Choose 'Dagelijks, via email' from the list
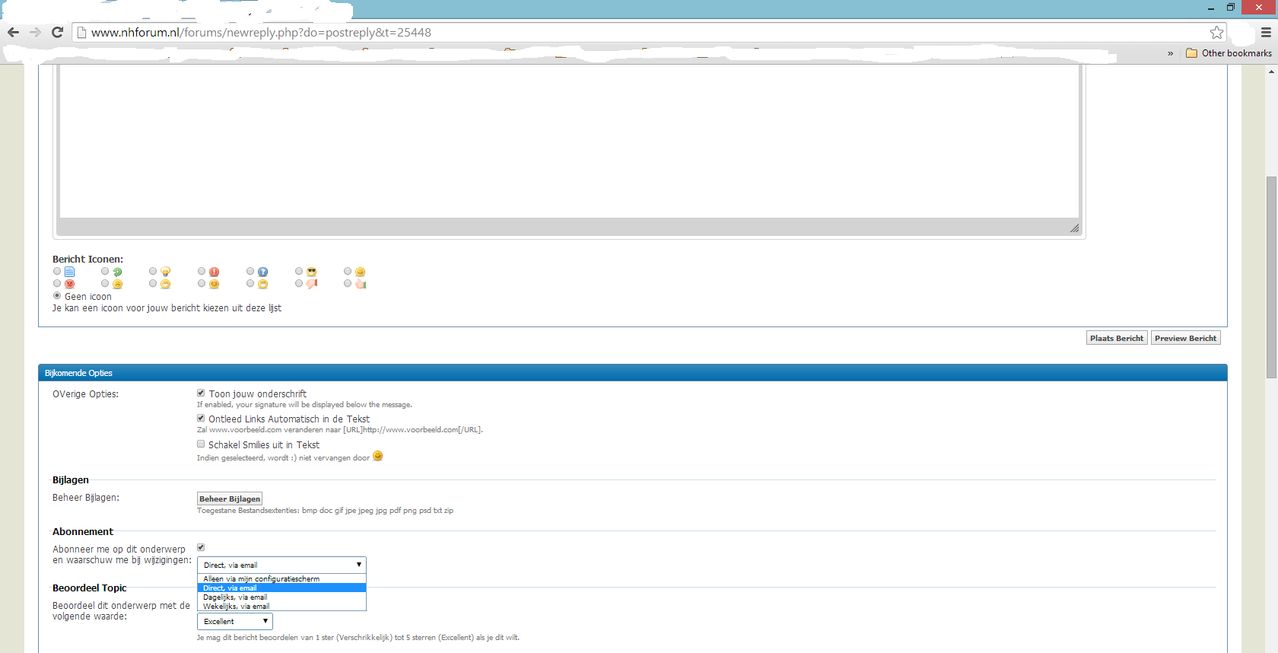 (x=235, y=597)
